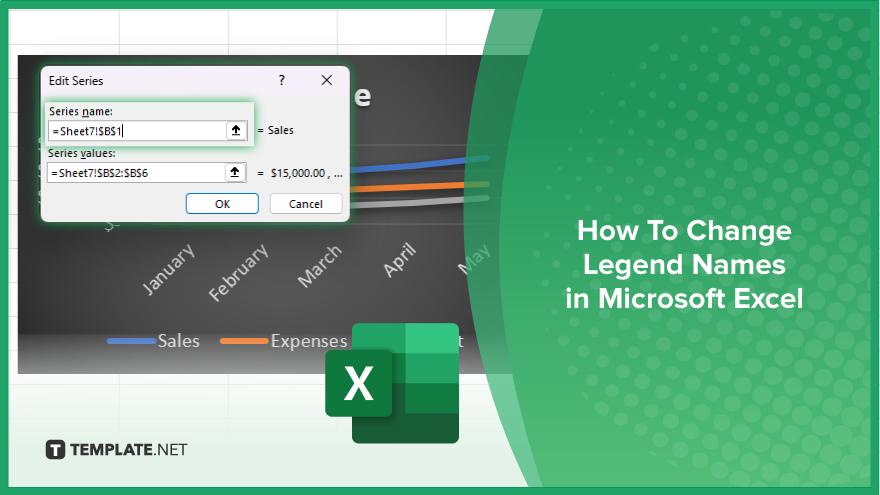Click the orange Expenses line in chart

pyautogui.click(x=420, y=187)
